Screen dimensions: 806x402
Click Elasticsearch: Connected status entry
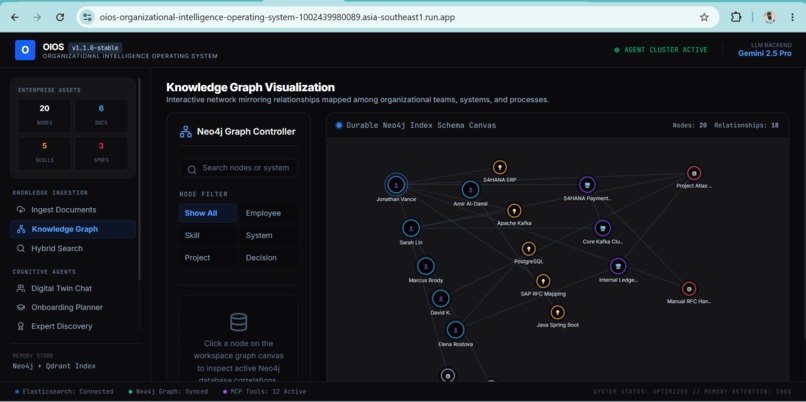click(x=64, y=392)
